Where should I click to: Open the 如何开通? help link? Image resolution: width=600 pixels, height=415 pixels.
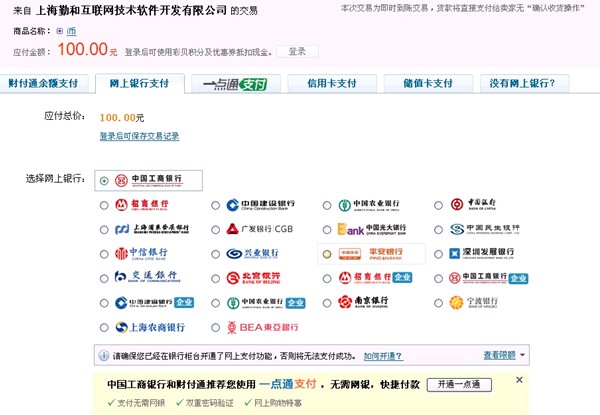coord(382,355)
